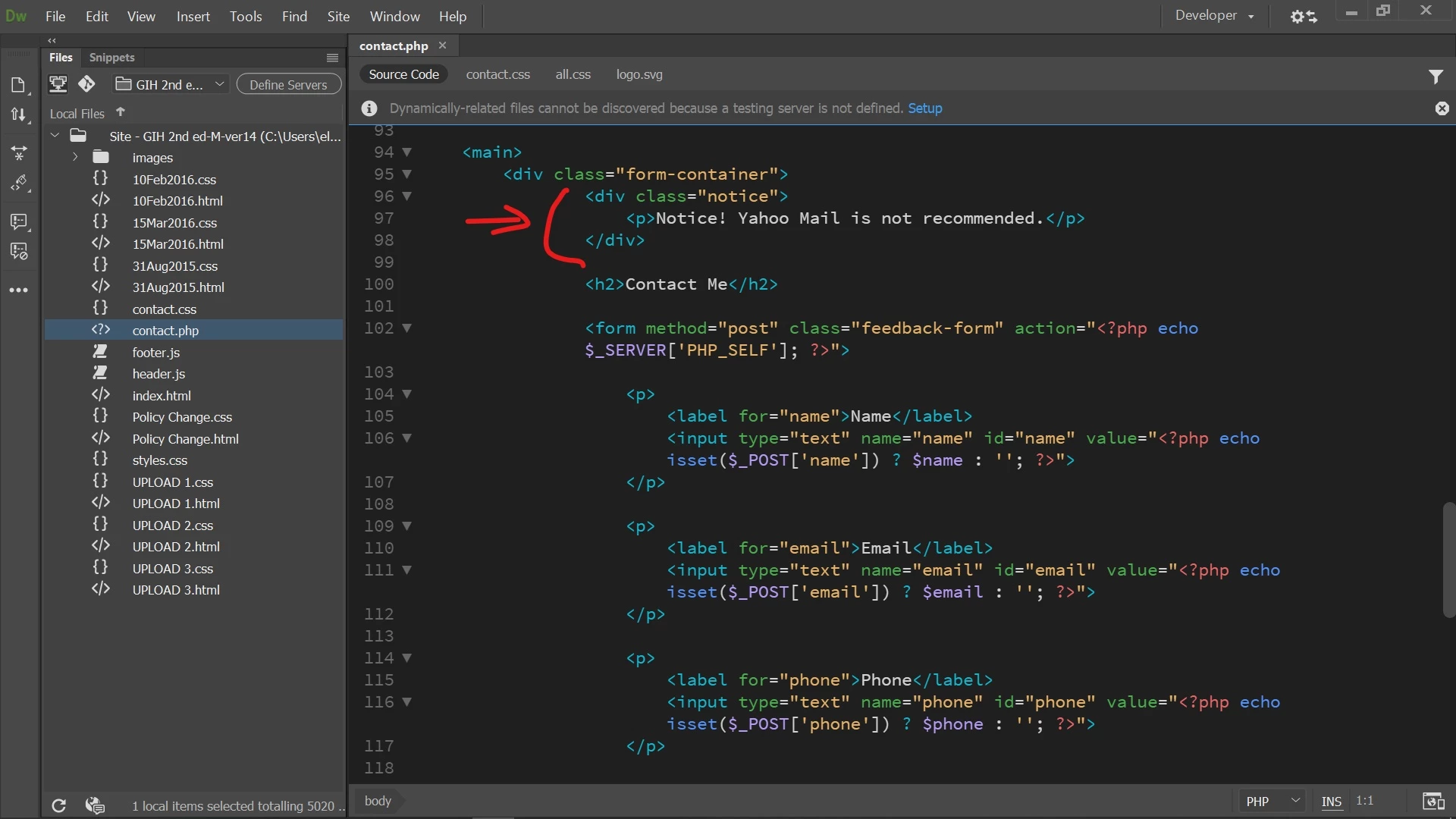Toggle code fold at line 102
1456x819 pixels.
406,328
